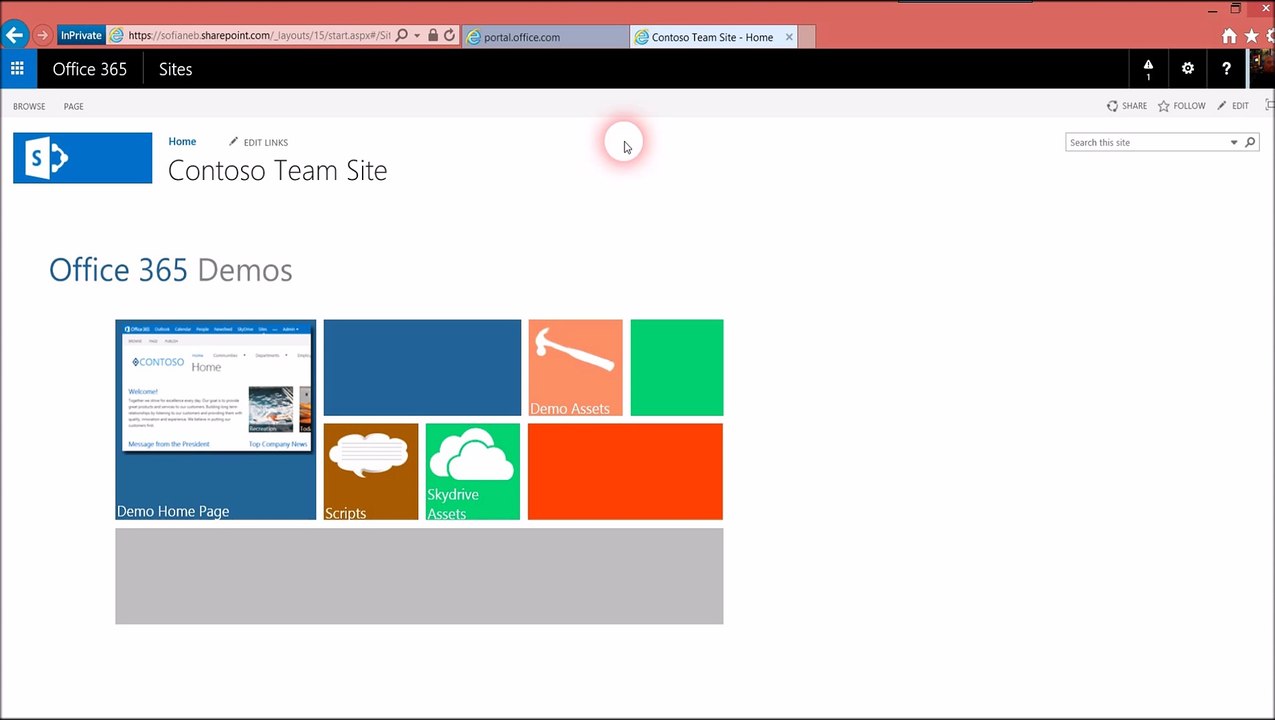Click FOLLOW to follow this site
This screenshot has height=720, width=1275.
[x=1181, y=106]
